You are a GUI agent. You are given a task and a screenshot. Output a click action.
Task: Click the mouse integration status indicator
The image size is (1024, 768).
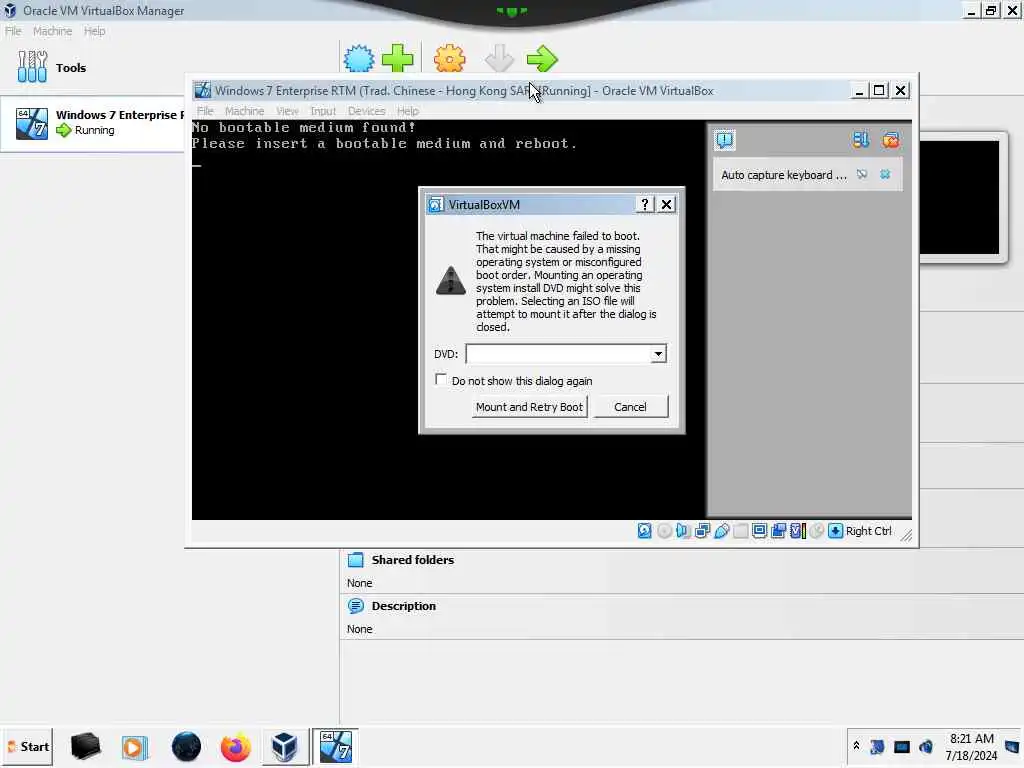(x=816, y=531)
